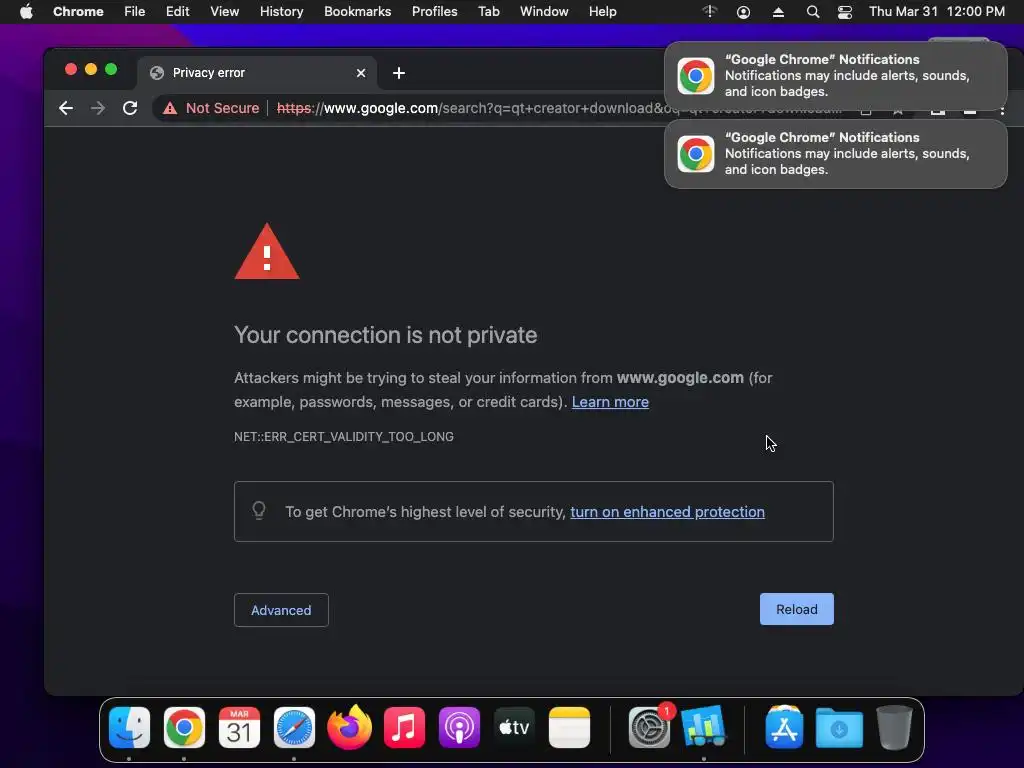Screen dimensions: 1024x768
Task: Open a new tab with the plus button
Action: [x=398, y=73]
